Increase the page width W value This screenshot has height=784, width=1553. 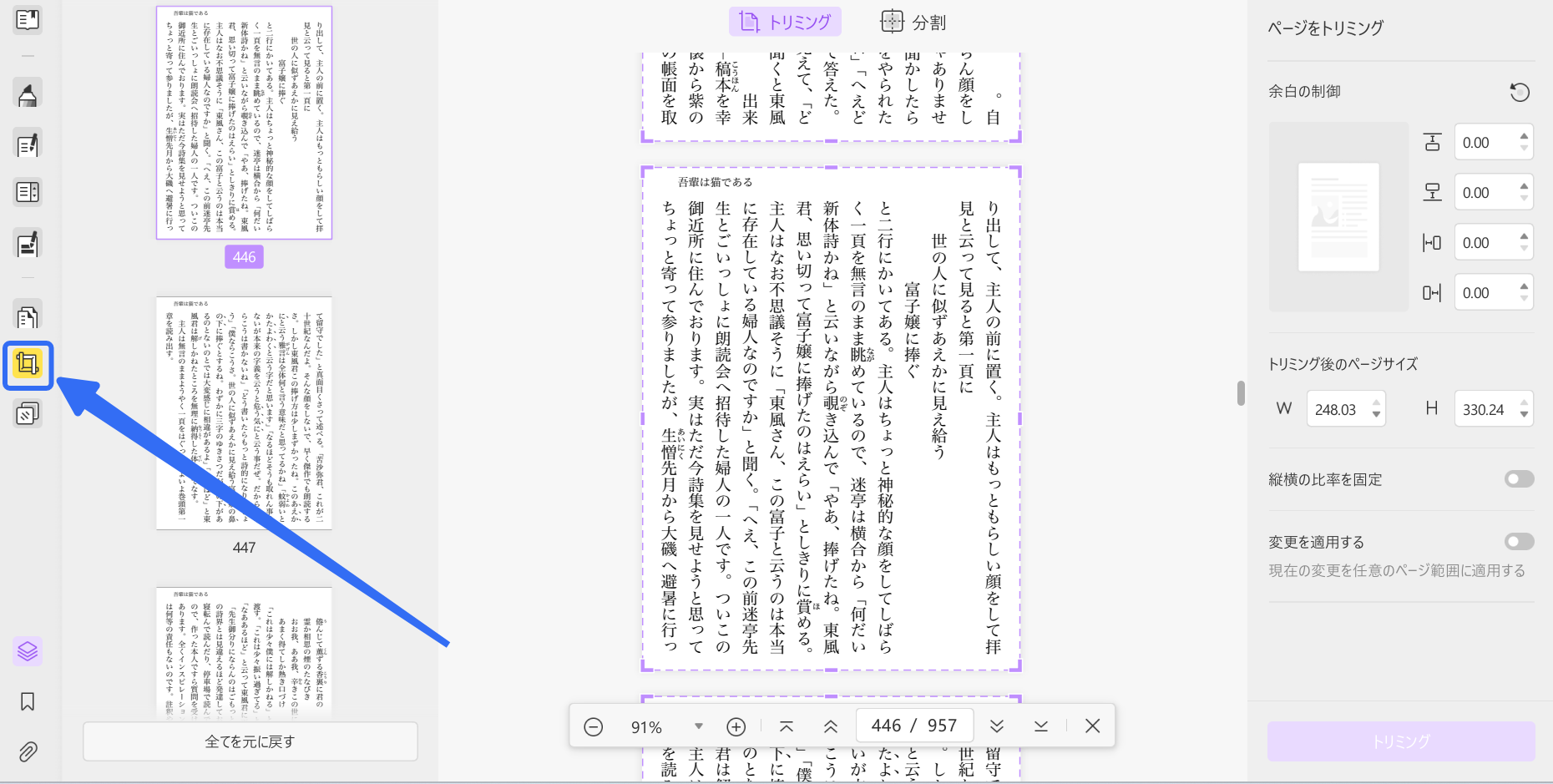(1377, 403)
